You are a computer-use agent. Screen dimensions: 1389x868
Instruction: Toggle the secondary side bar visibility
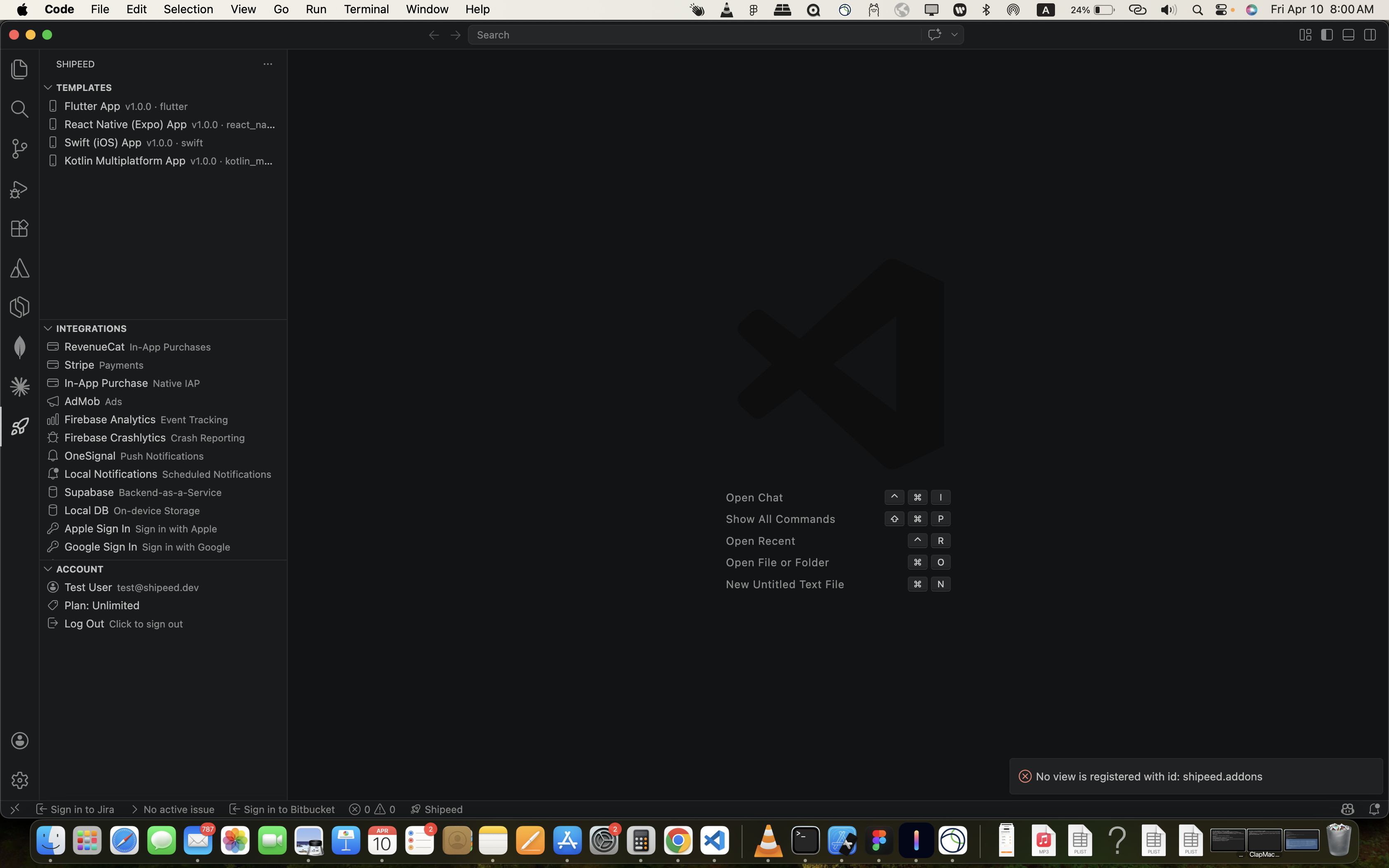coord(1370,35)
